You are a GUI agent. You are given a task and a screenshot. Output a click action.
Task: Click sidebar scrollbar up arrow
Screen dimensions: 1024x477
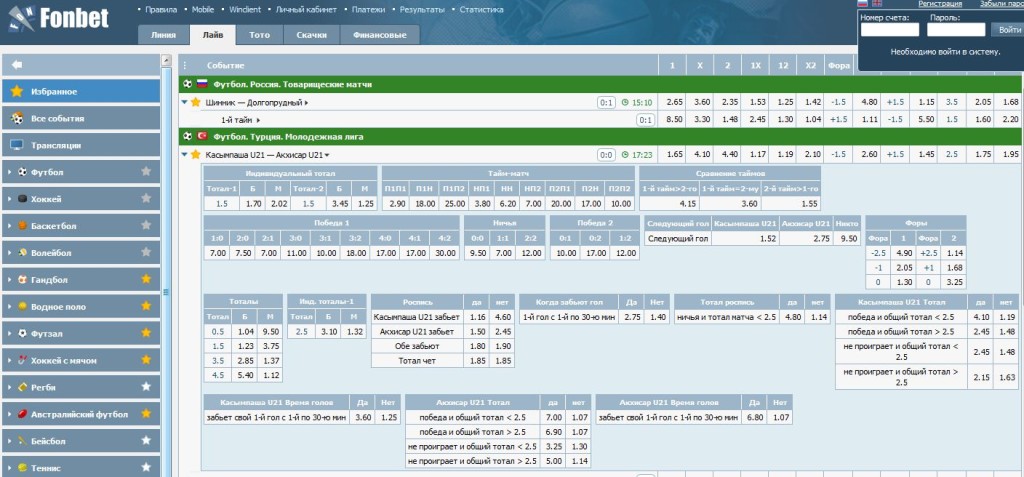coord(165,61)
